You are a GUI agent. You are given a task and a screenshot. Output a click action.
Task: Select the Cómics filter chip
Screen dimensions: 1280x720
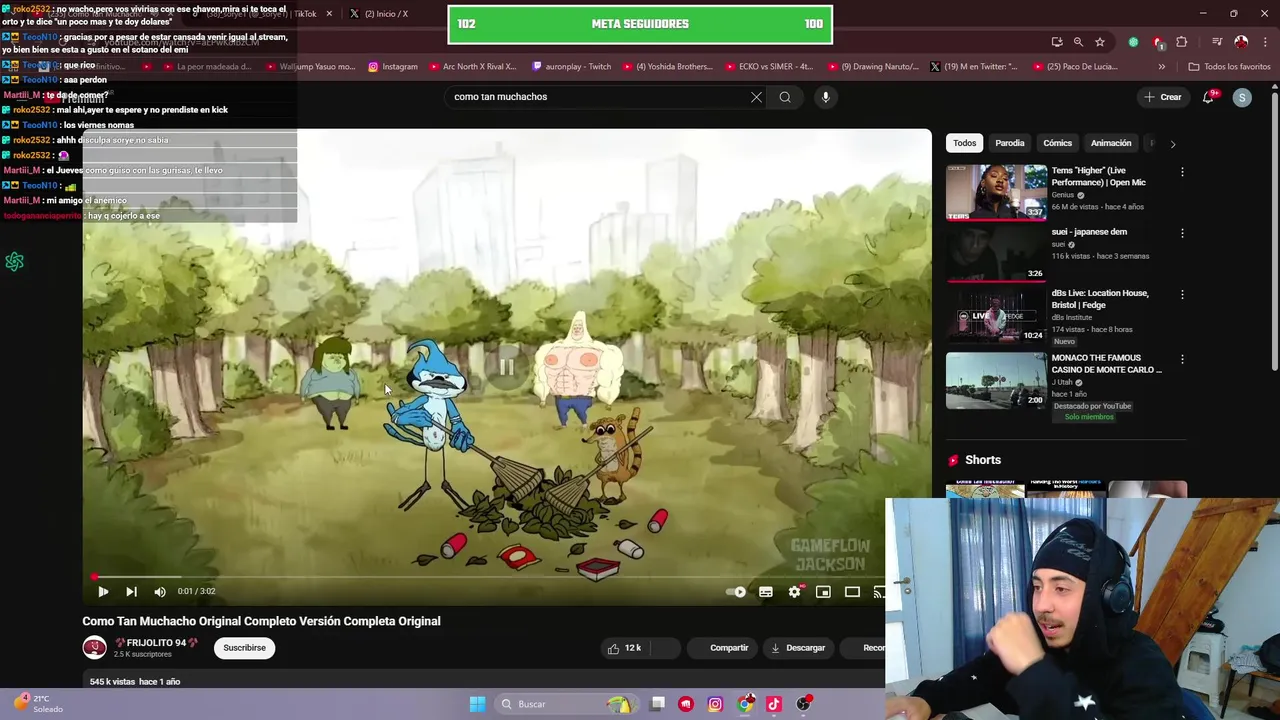(1057, 143)
